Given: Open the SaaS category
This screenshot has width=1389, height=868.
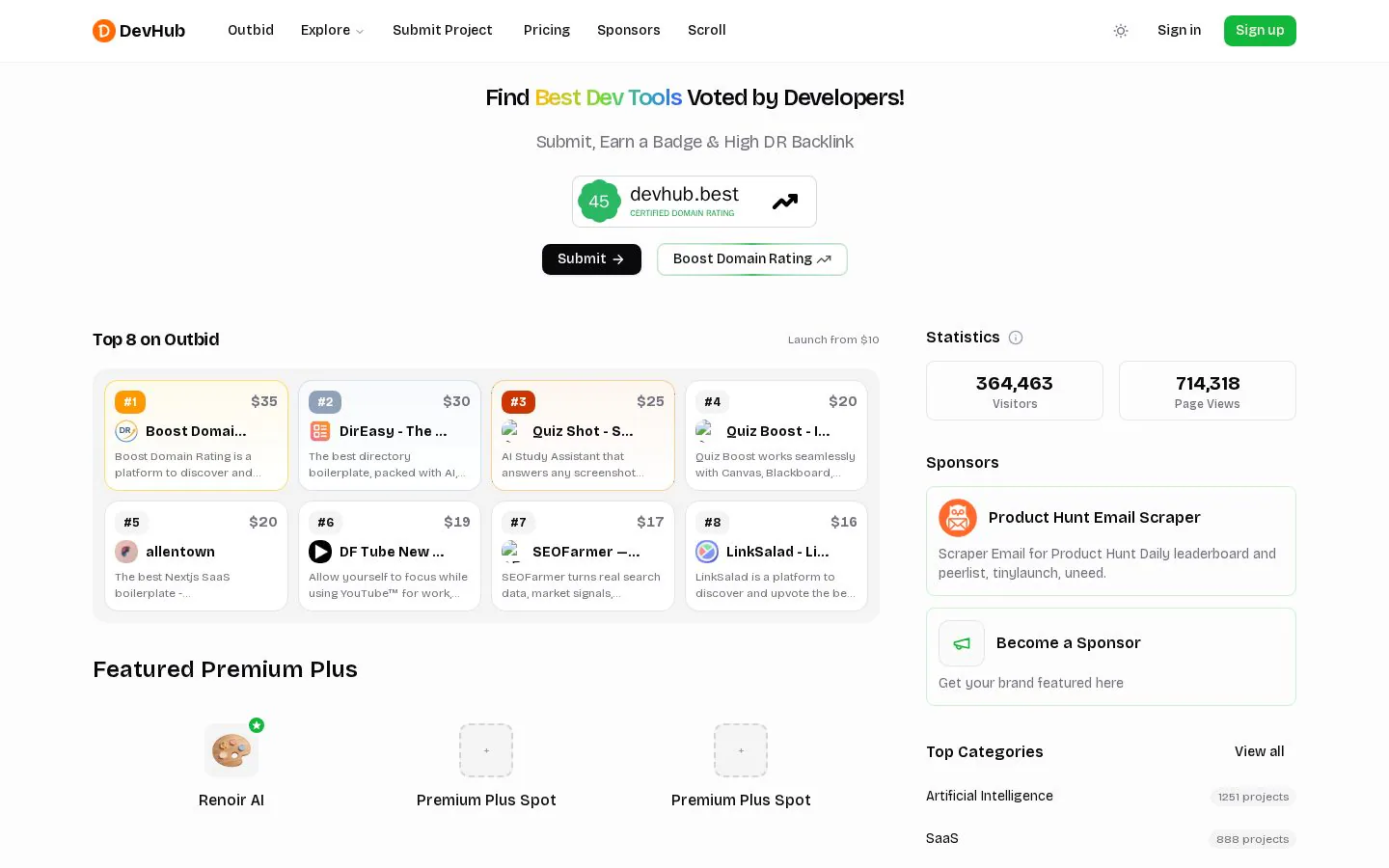Looking at the screenshot, I should tap(942, 838).
